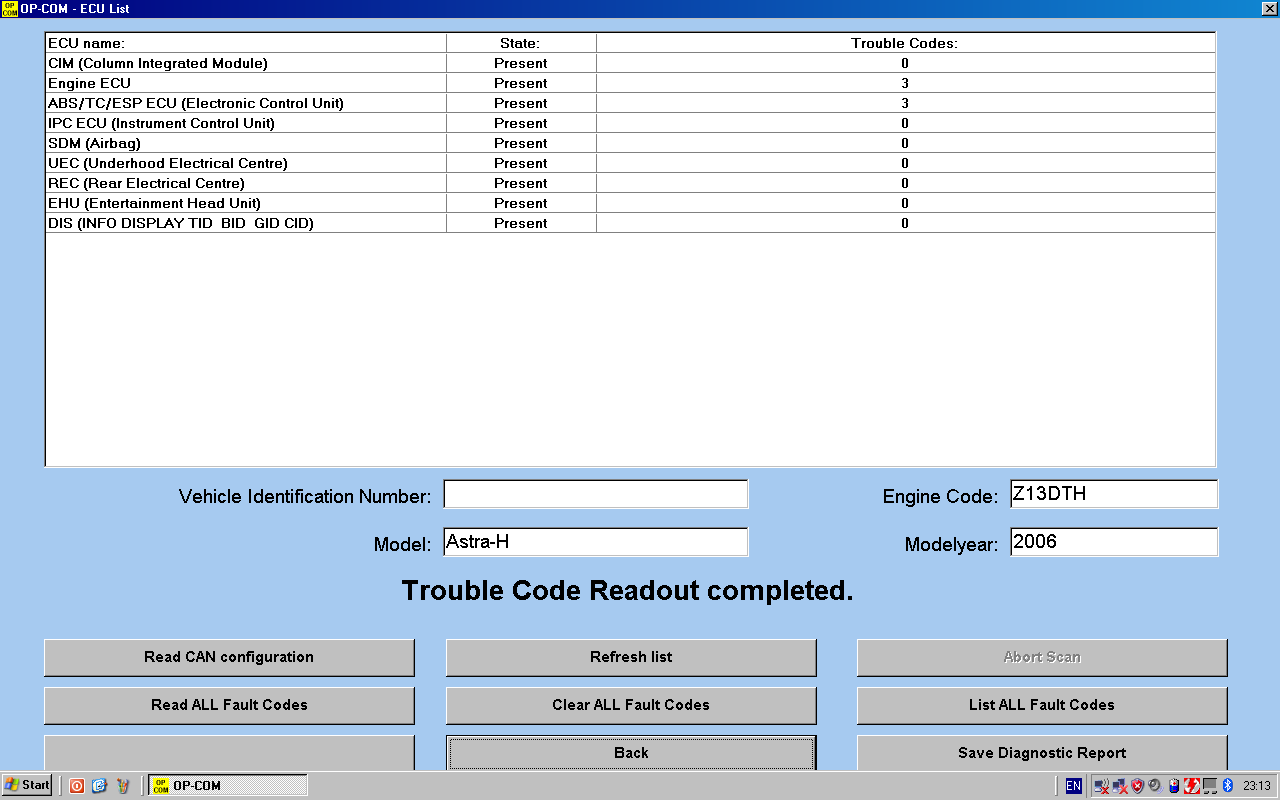The width and height of the screenshot is (1280, 800).
Task: Click ABS/TC/ESP trouble code count 3
Action: (905, 103)
